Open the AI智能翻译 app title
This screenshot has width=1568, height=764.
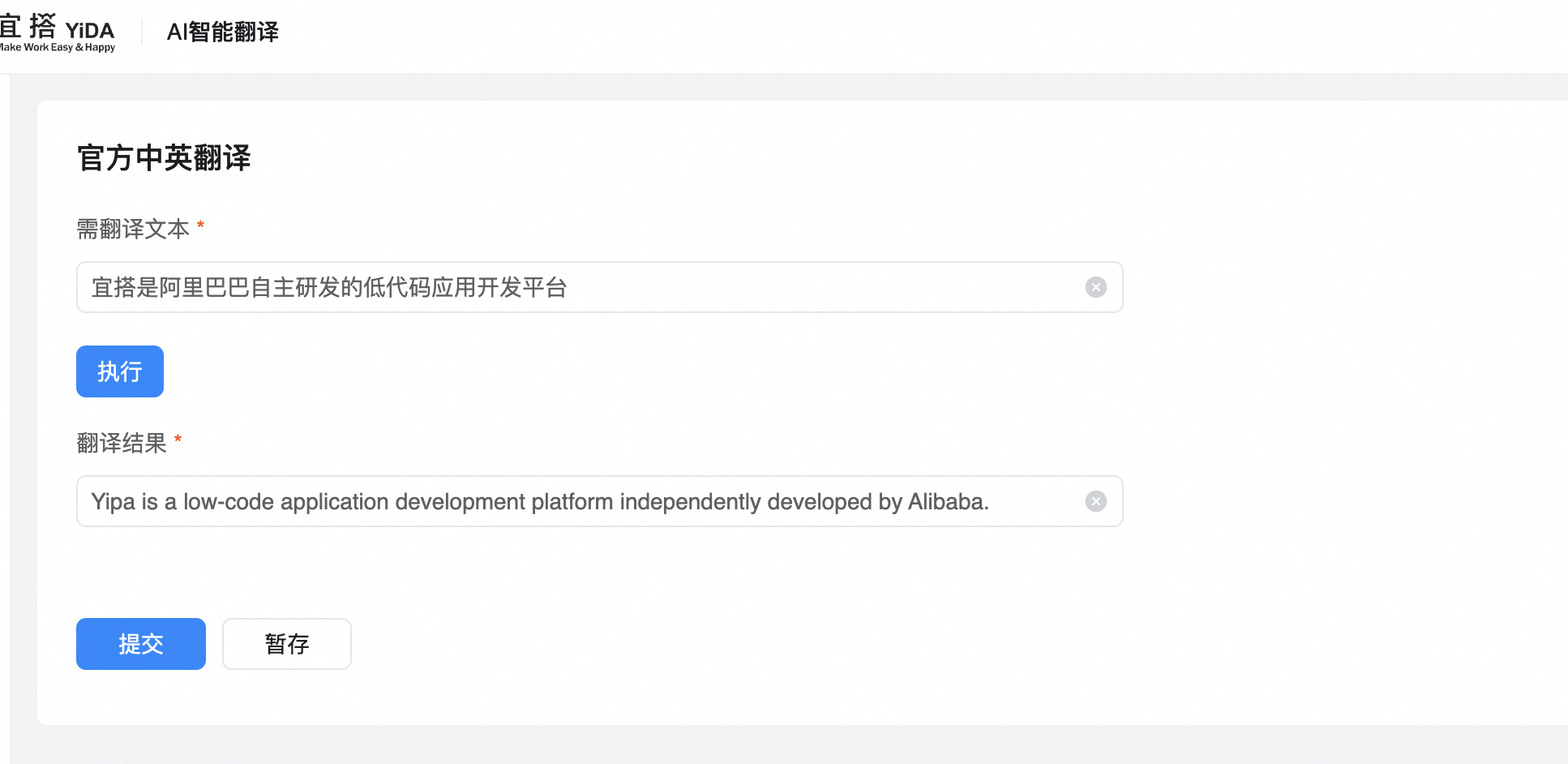pos(222,32)
